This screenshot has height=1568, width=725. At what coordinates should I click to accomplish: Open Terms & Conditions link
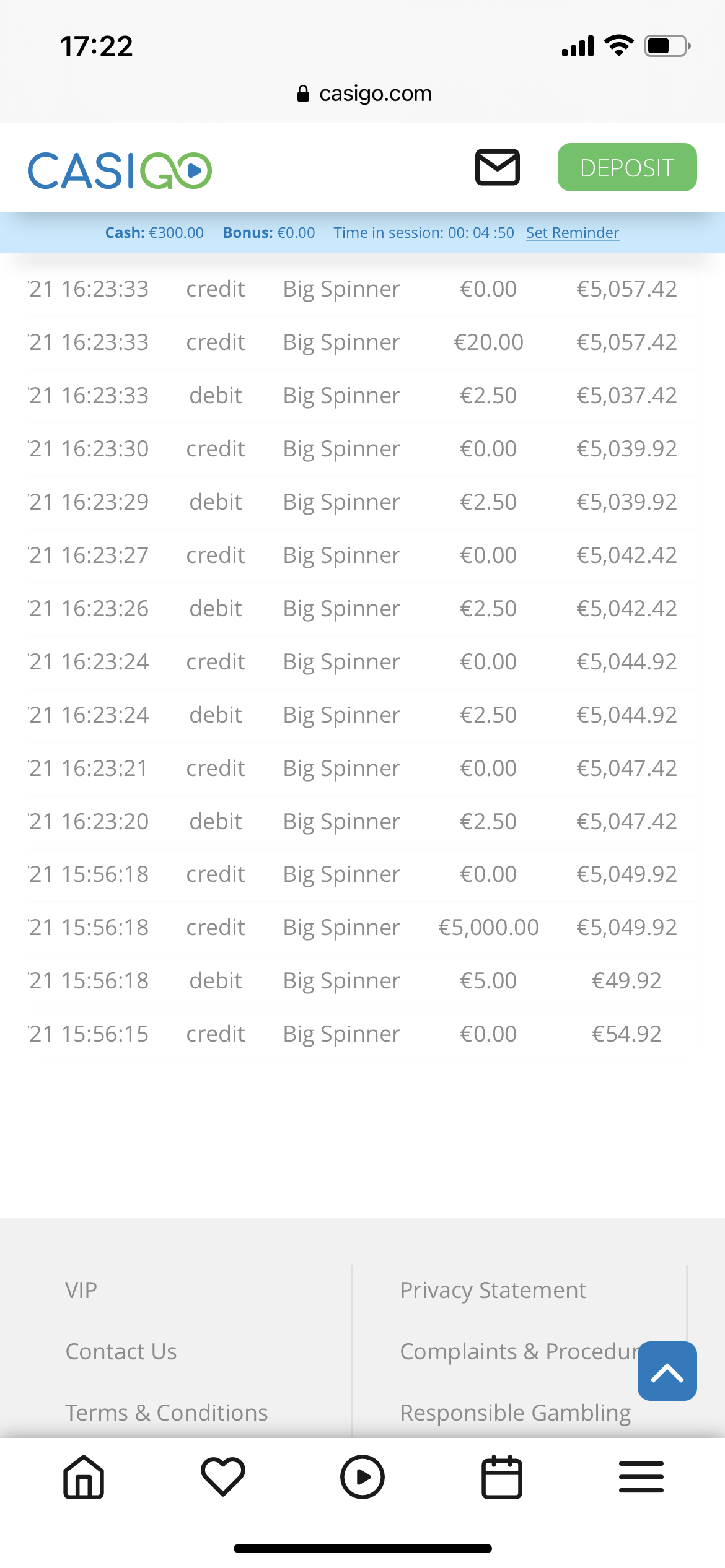click(167, 1413)
